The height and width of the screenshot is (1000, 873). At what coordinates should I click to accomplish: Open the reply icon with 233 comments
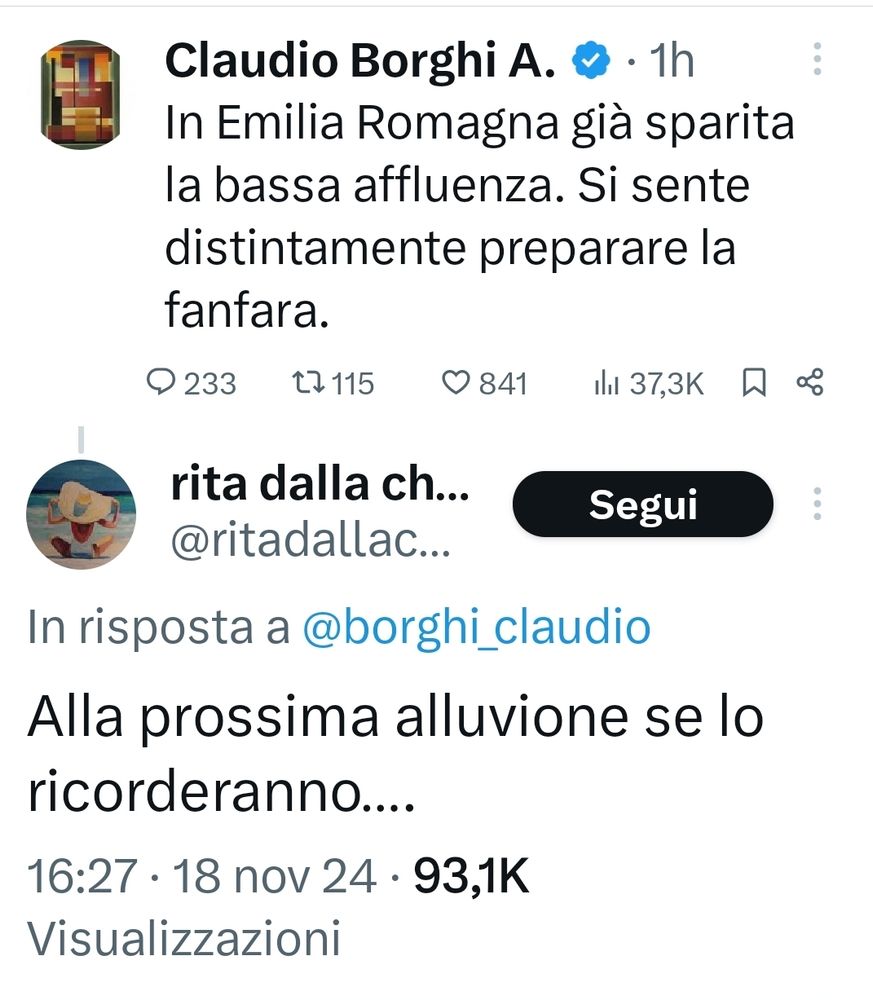161,382
